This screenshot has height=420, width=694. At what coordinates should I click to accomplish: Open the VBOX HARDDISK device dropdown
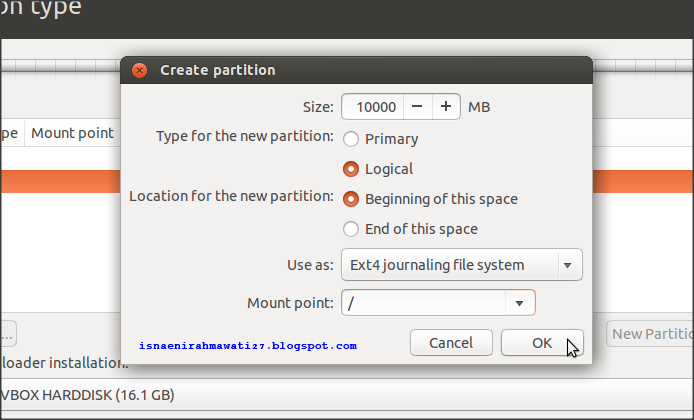pos(300,393)
